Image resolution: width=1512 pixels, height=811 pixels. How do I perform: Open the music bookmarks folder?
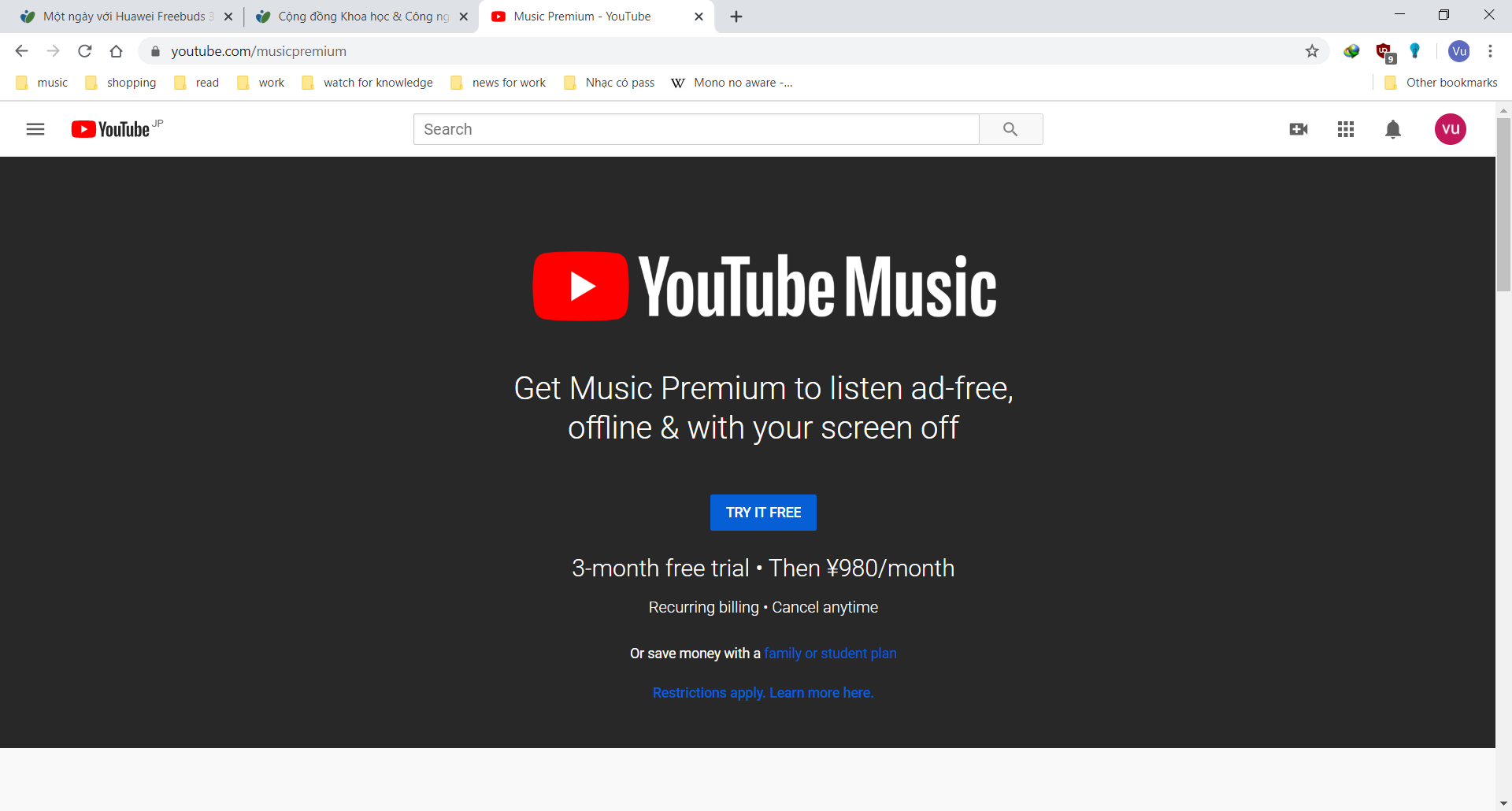coord(42,83)
